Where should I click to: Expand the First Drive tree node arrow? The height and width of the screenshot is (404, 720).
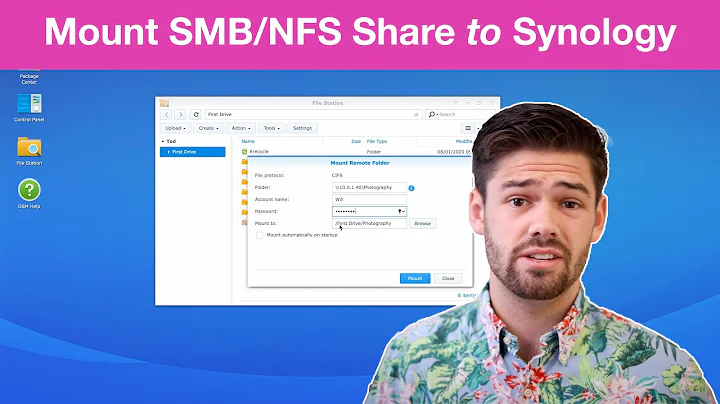pos(169,152)
